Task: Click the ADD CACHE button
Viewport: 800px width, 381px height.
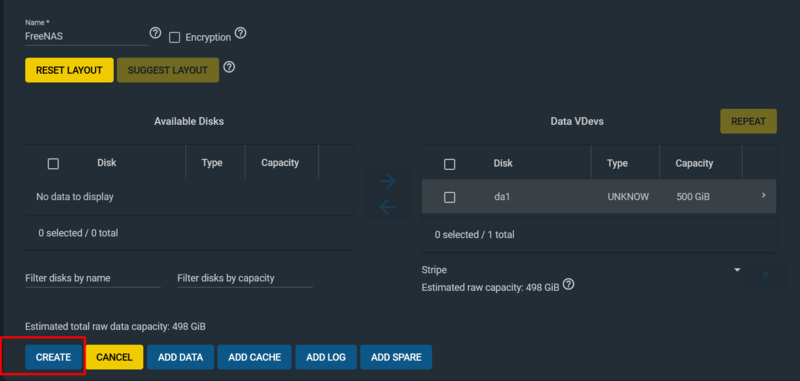Action: (255, 357)
